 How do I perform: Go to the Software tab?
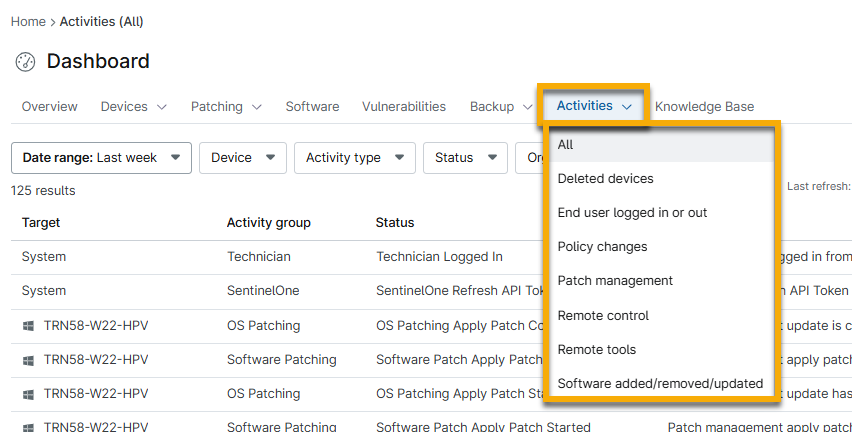[x=312, y=106]
